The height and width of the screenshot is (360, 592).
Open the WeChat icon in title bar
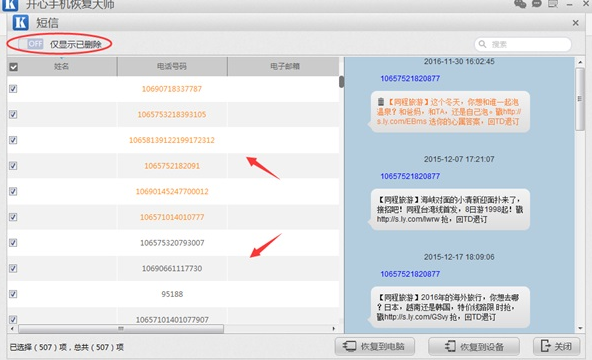click(520, 4)
